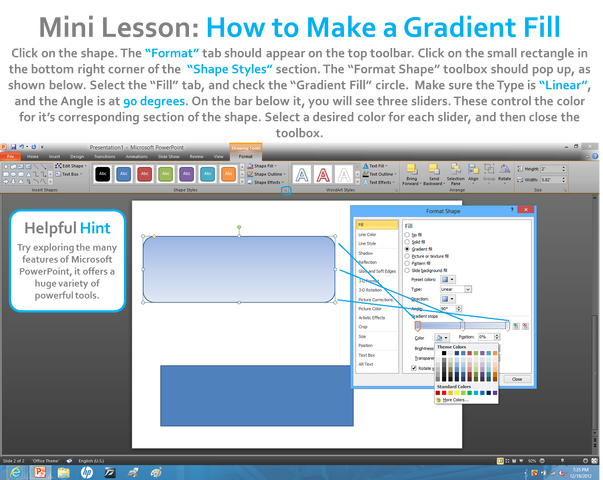Switch to the Design ribbon tab

coord(77,157)
